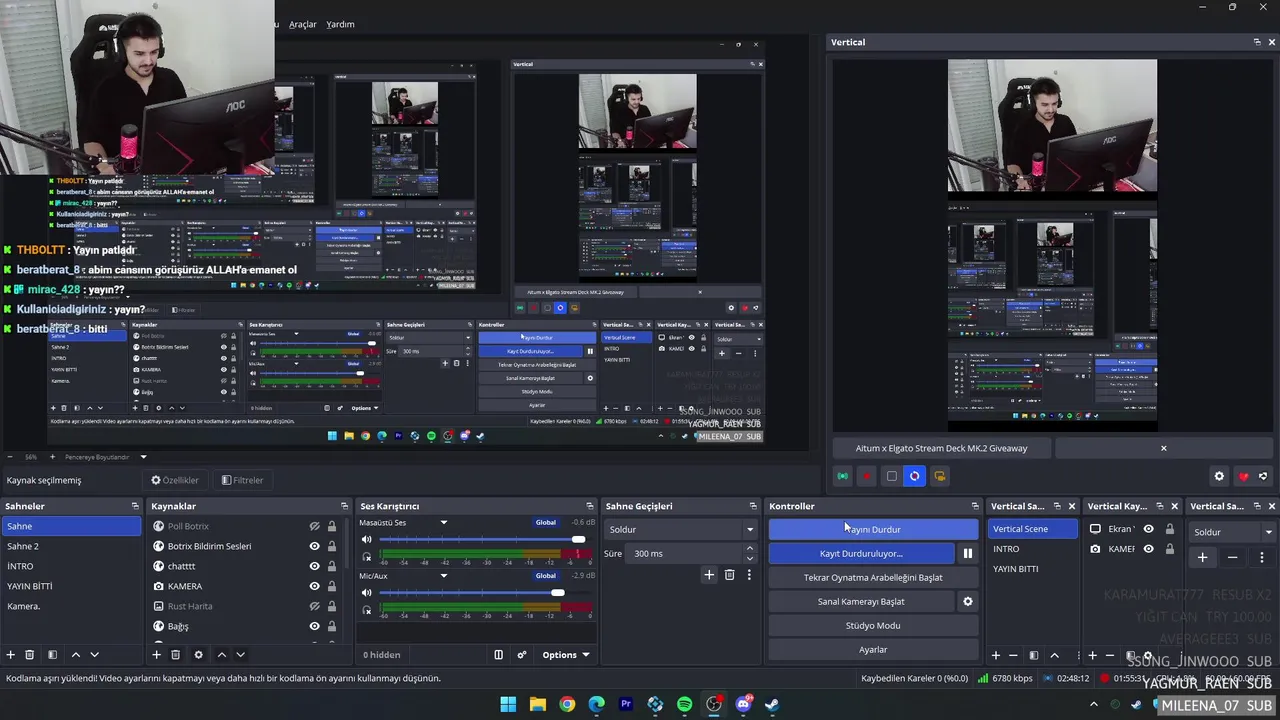Image resolution: width=1280 pixels, height=720 pixels.
Task: Open scene filters icon in Sahneler toolbar
Action: [52, 655]
